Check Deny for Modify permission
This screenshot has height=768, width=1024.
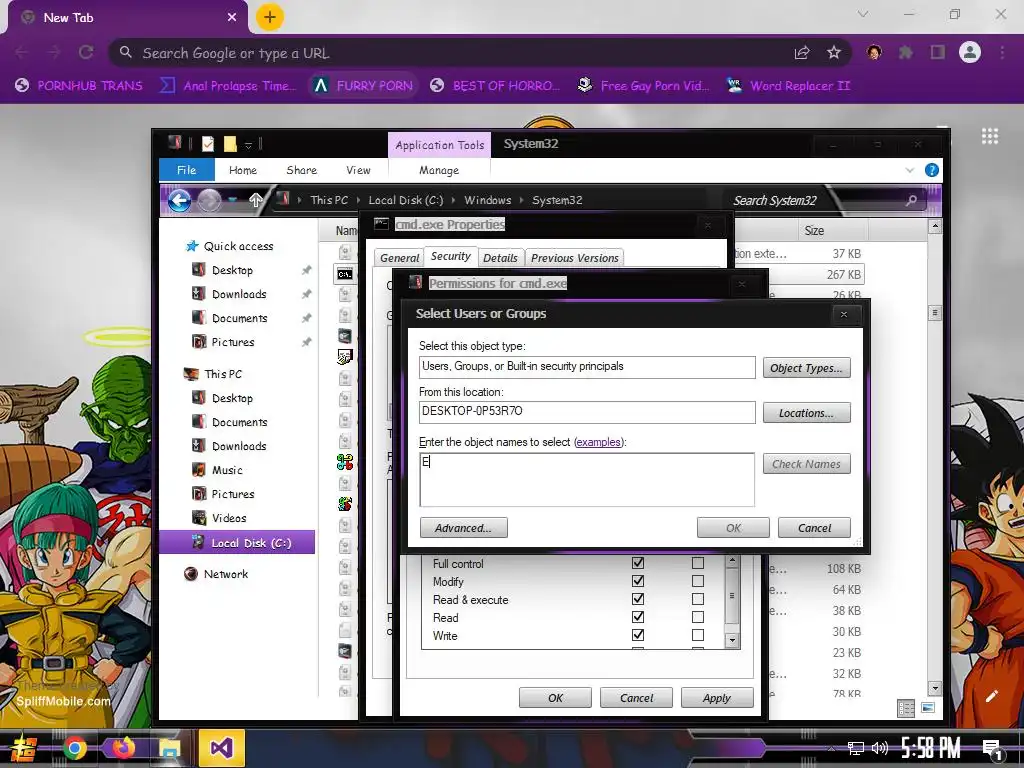tap(698, 581)
